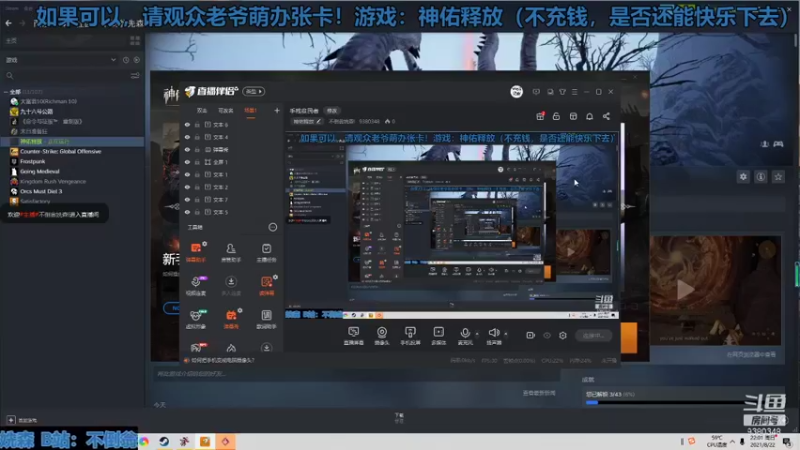Click the Steam favorite star icon
This screenshot has width=800, height=450.
click(778, 177)
